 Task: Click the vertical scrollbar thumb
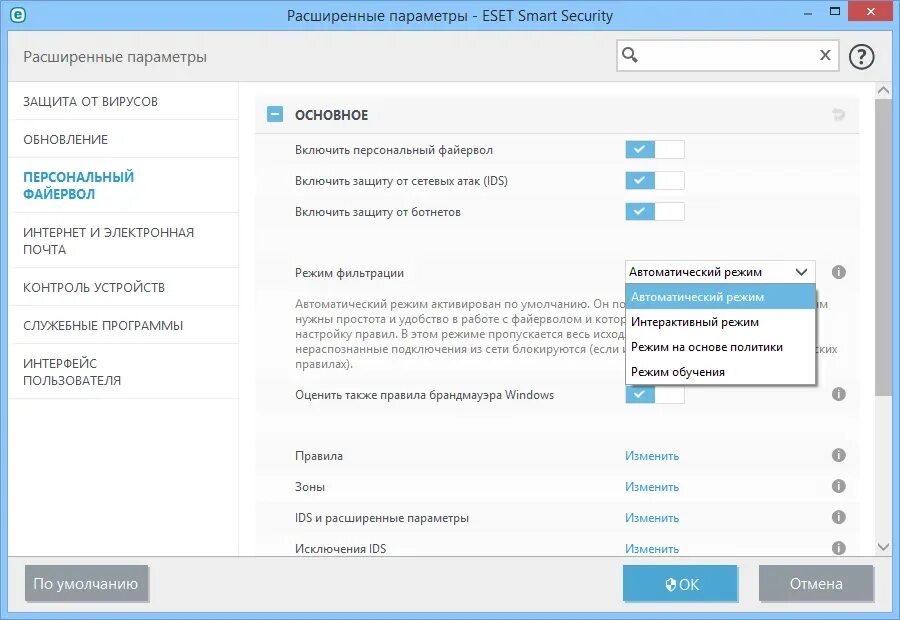[x=883, y=247]
